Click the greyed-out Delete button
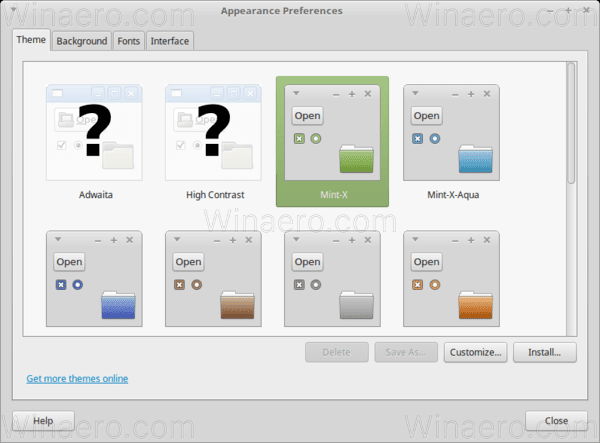The image size is (600, 443). [336, 352]
